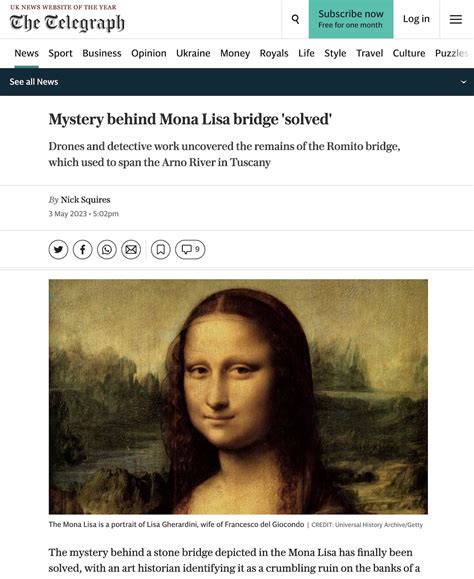Share article by email icon
The image size is (474, 579).
coord(131,250)
